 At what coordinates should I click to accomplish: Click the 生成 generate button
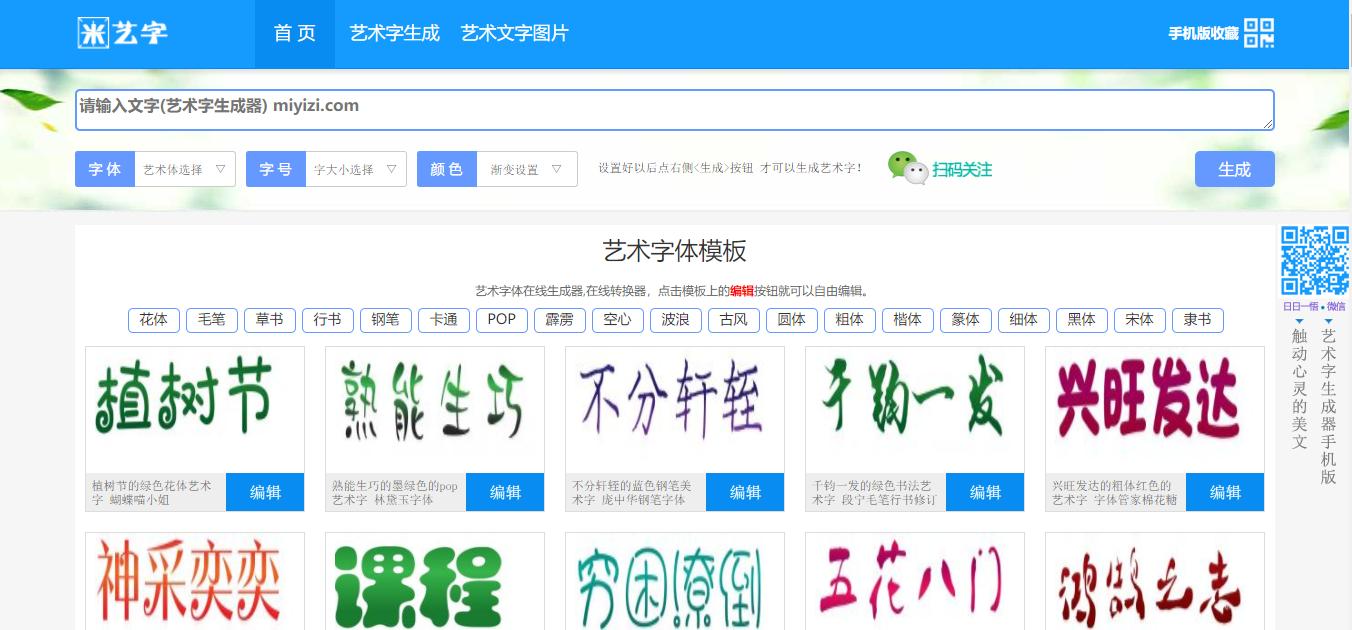(1234, 169)
